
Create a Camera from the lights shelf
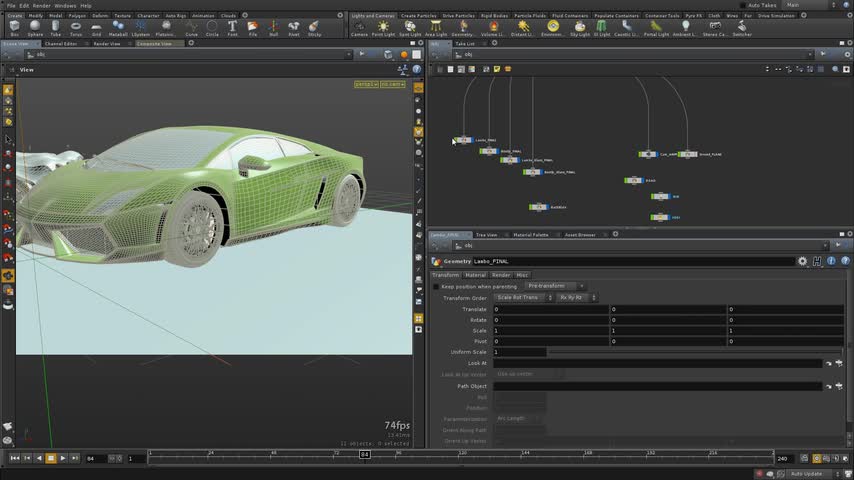[x=360, y=28]
